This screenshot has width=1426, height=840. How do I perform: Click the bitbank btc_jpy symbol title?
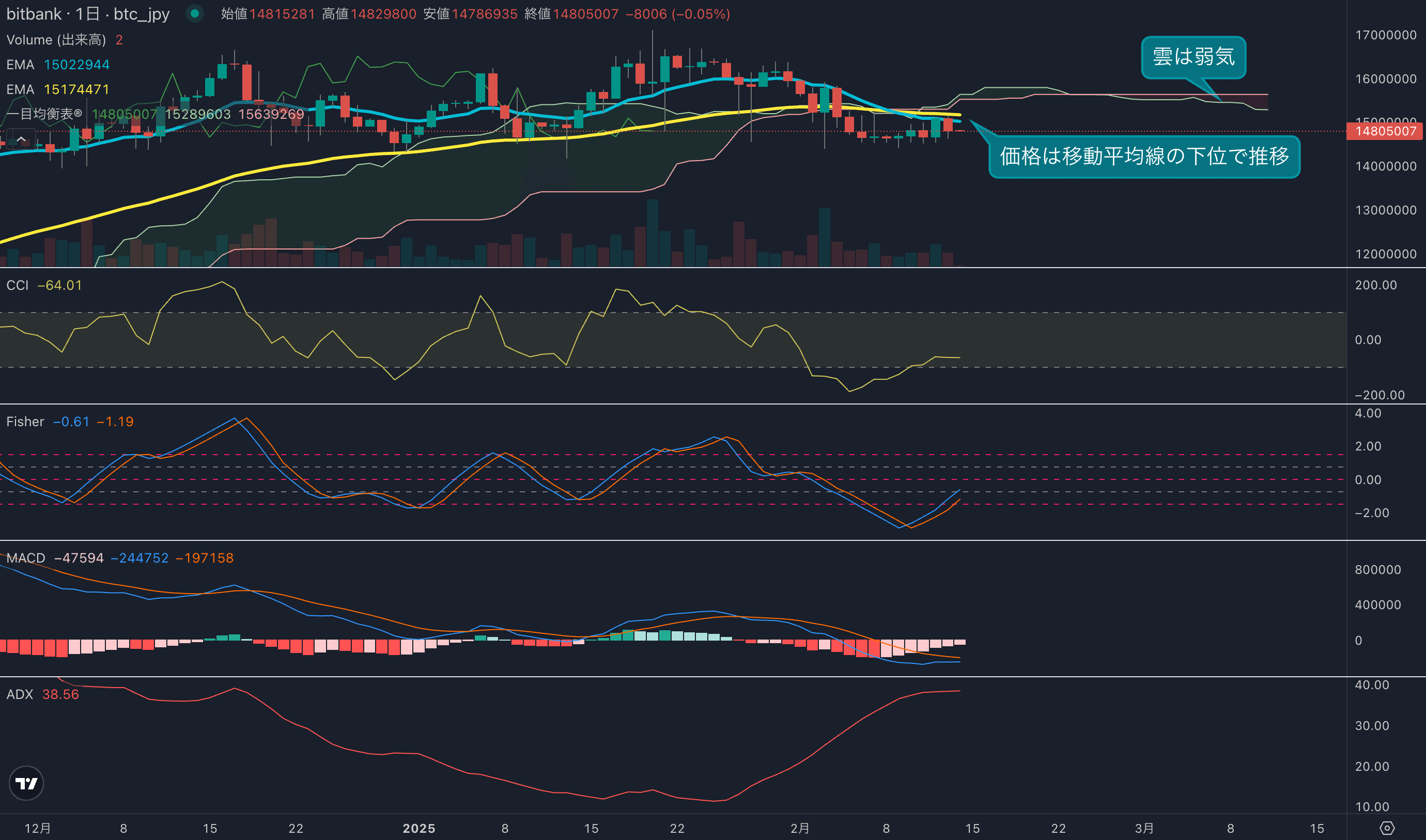(88, 13)
